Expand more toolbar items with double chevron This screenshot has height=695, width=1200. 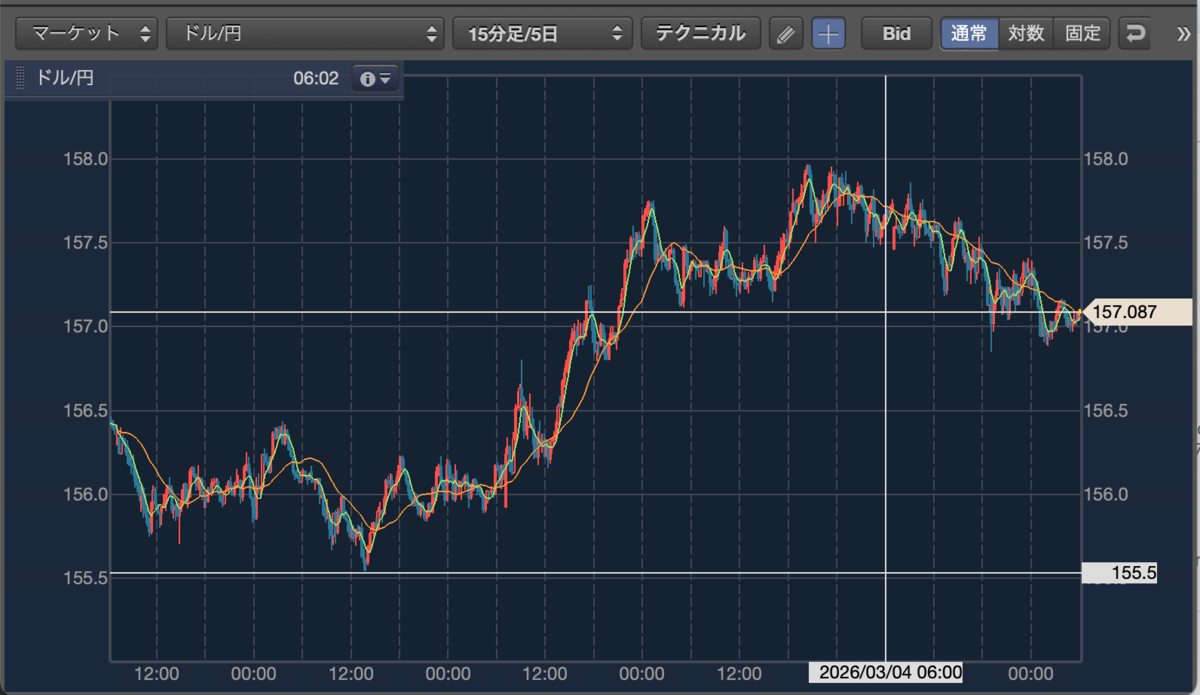click(1185, 33)
